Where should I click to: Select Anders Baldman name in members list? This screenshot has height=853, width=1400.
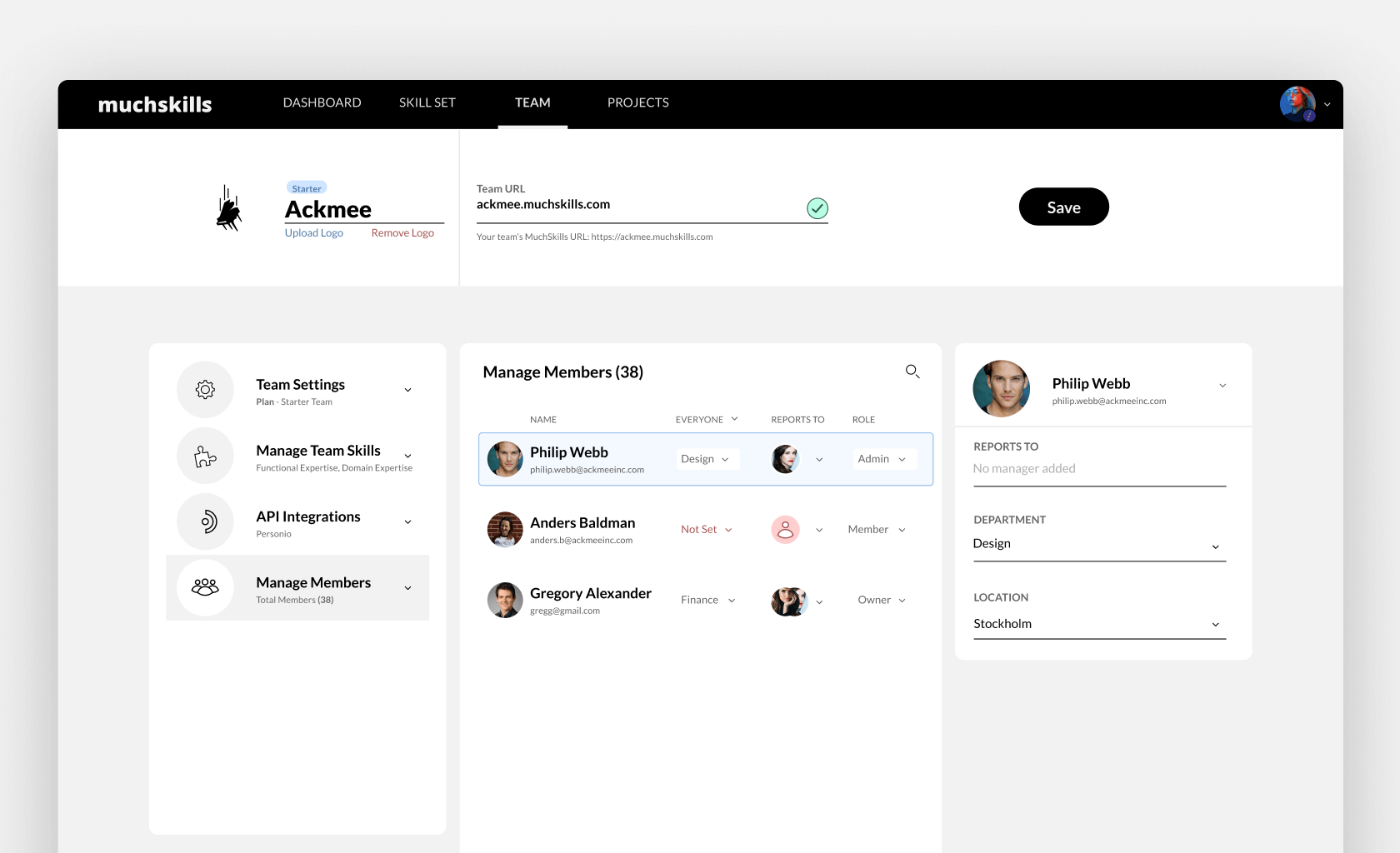582,523
